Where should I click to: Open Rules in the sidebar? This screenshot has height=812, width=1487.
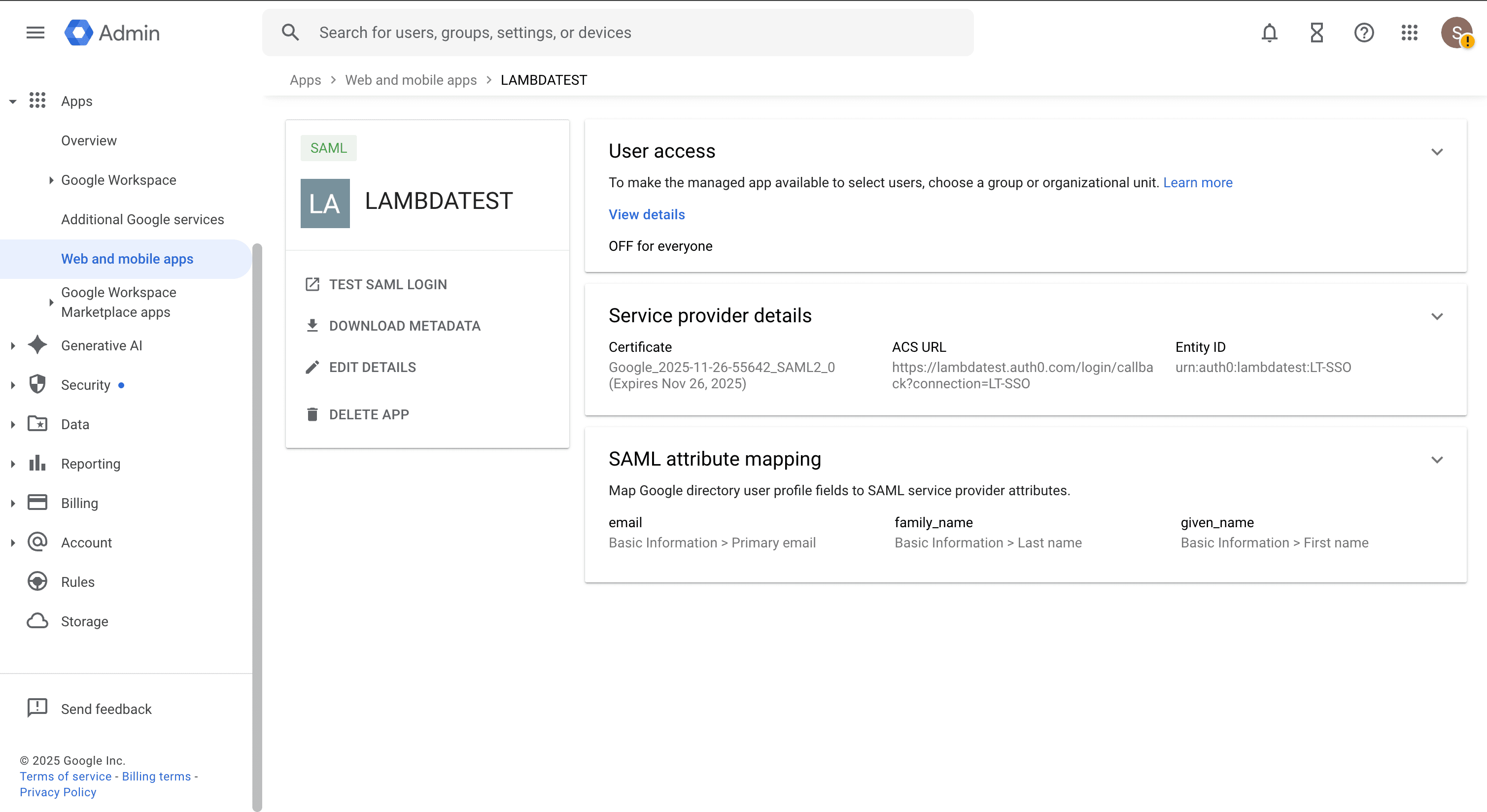tap(77, 582)
